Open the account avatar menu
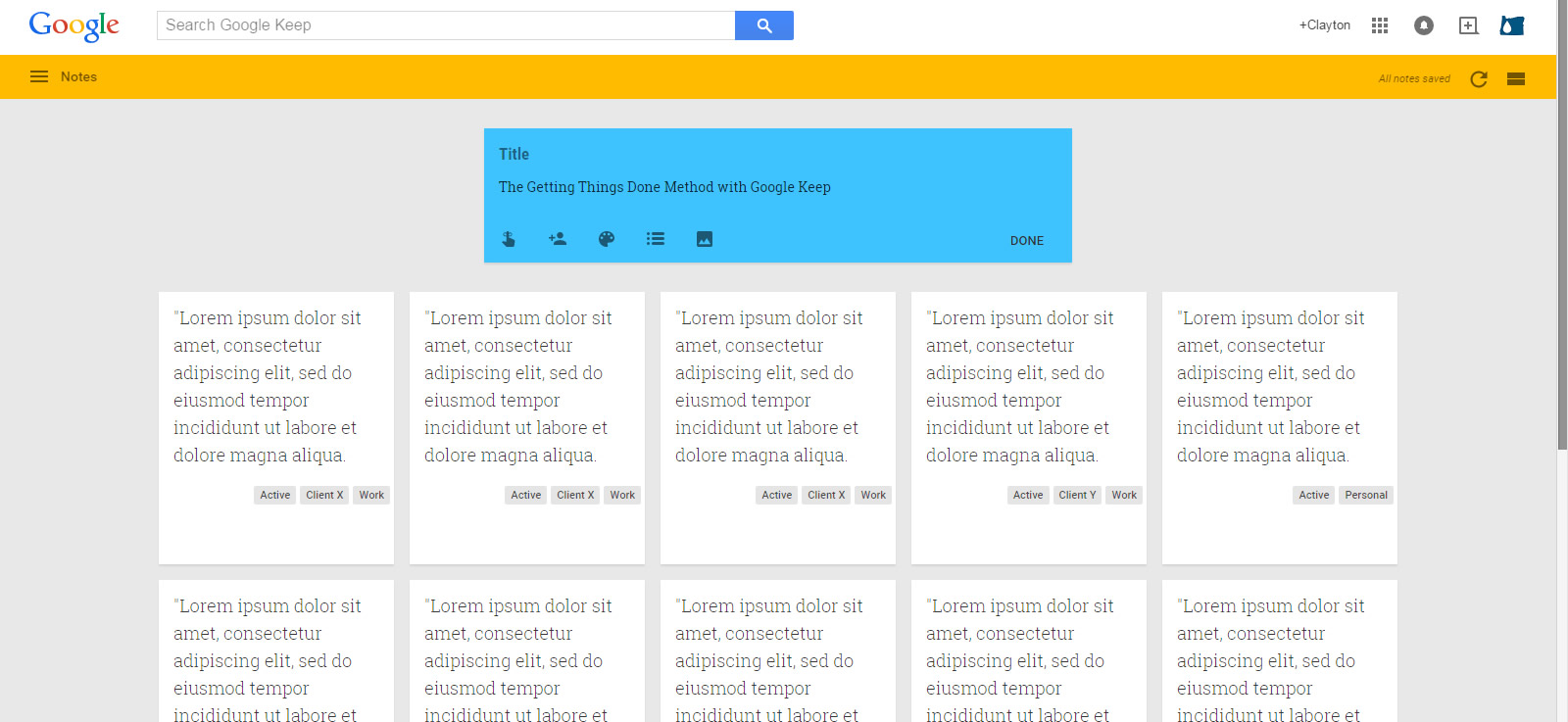 tap(1512, 25)
